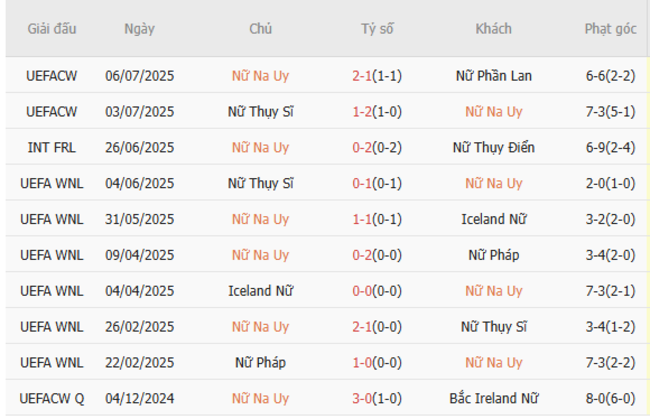The width and height of the screenshot is (650, 419).
Task: Select the 'Khách' column header
Action: click(493, 29)
